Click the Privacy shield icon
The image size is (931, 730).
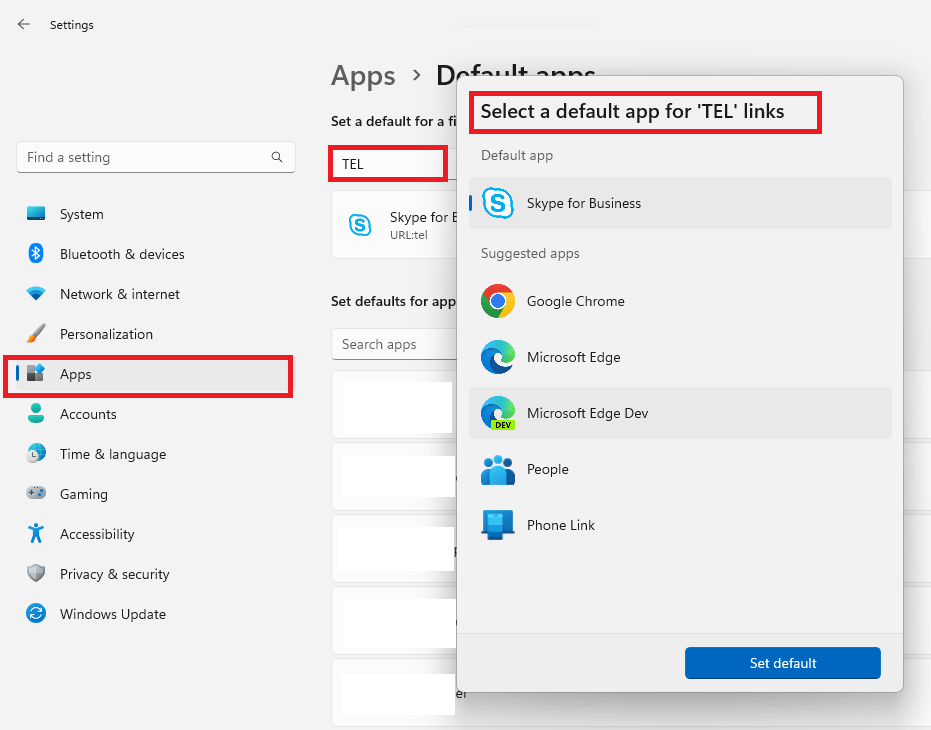click(36, 573)
